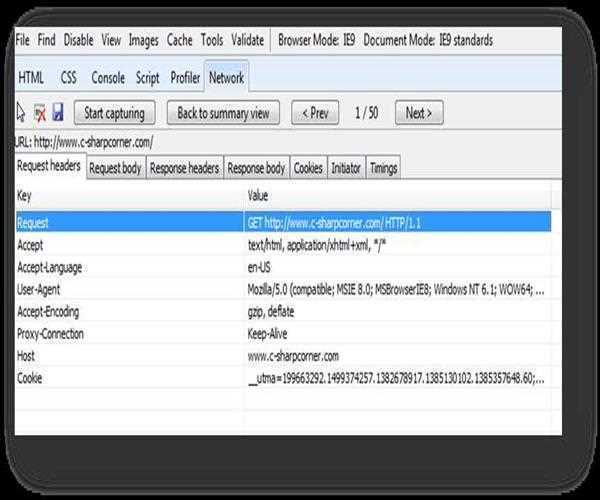
Task: Open the Disable menu
Action: (78, 40)
